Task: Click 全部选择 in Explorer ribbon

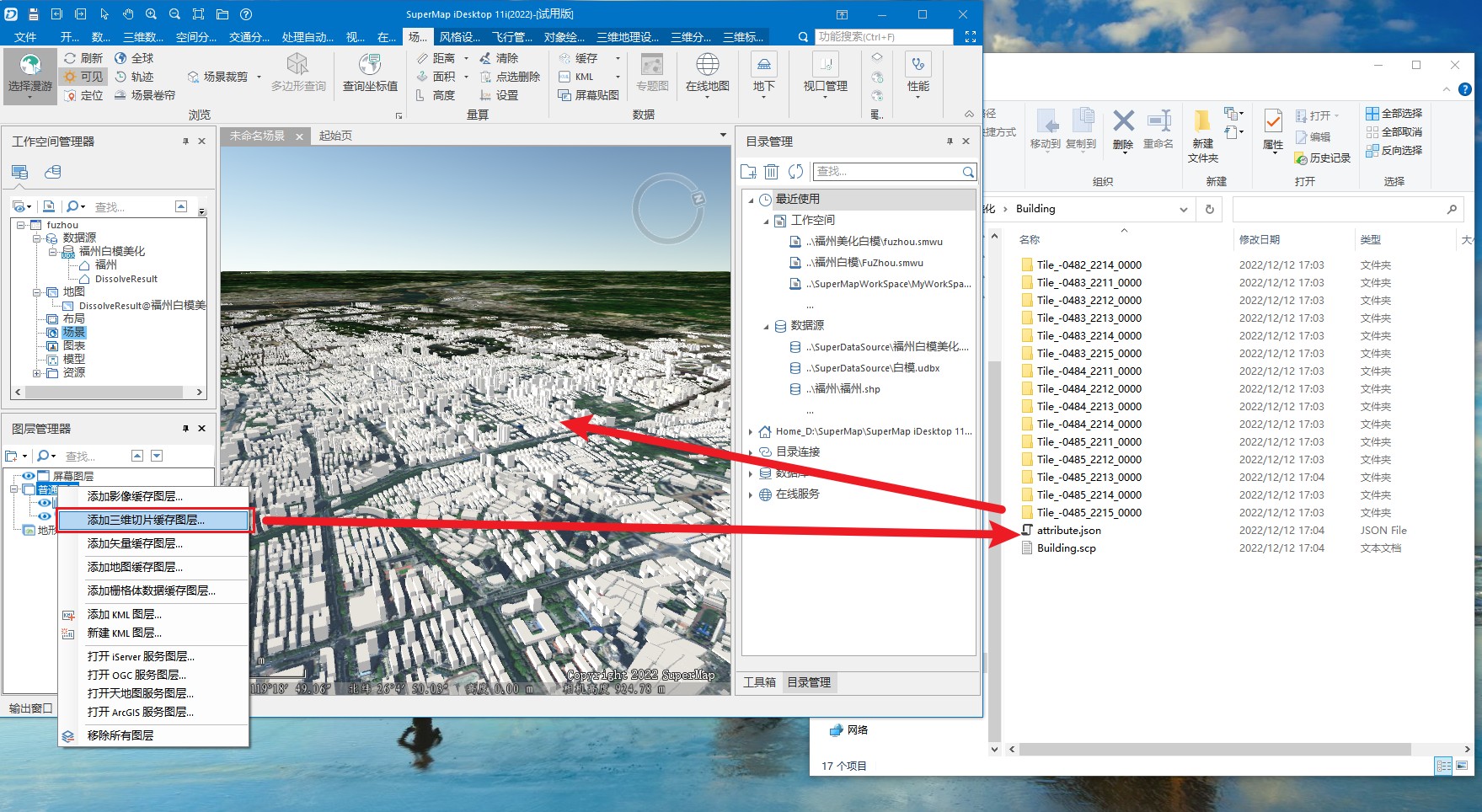Action: pyautogui.click(x=1394, y=113)
